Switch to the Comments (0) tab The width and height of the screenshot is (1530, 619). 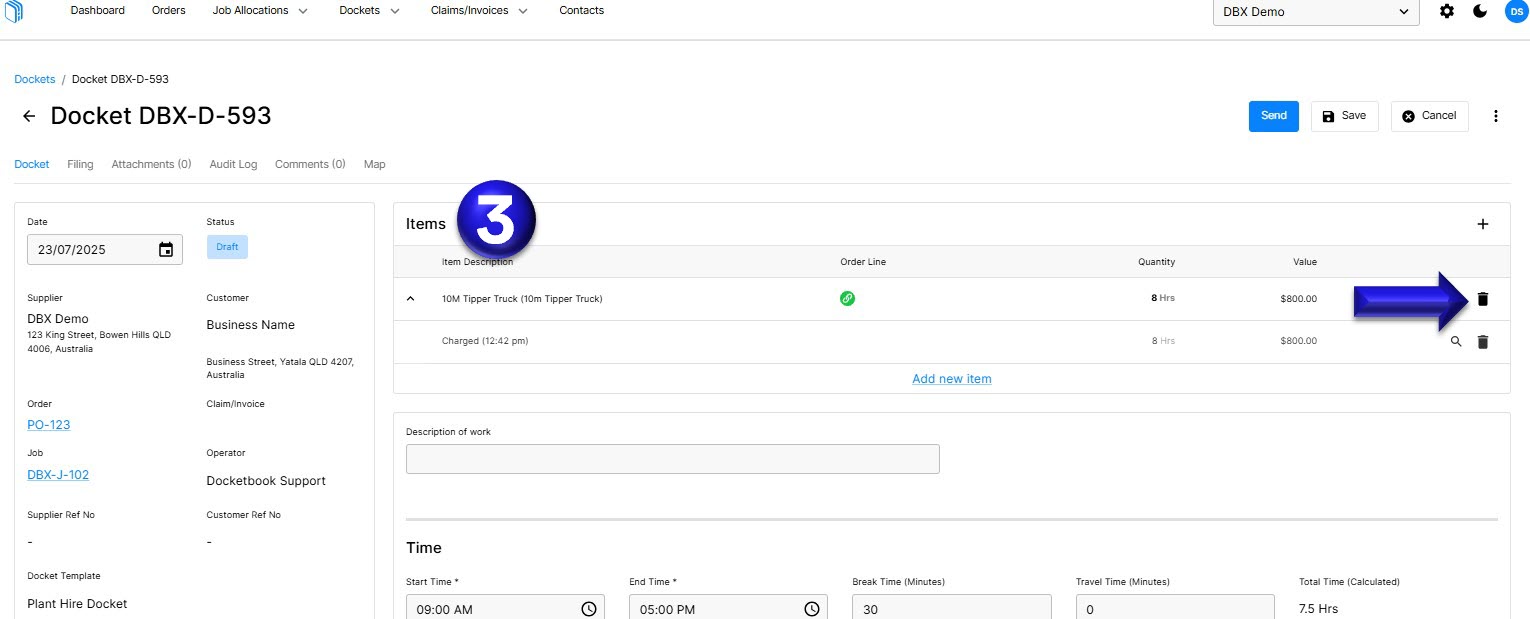coord(310,164)
